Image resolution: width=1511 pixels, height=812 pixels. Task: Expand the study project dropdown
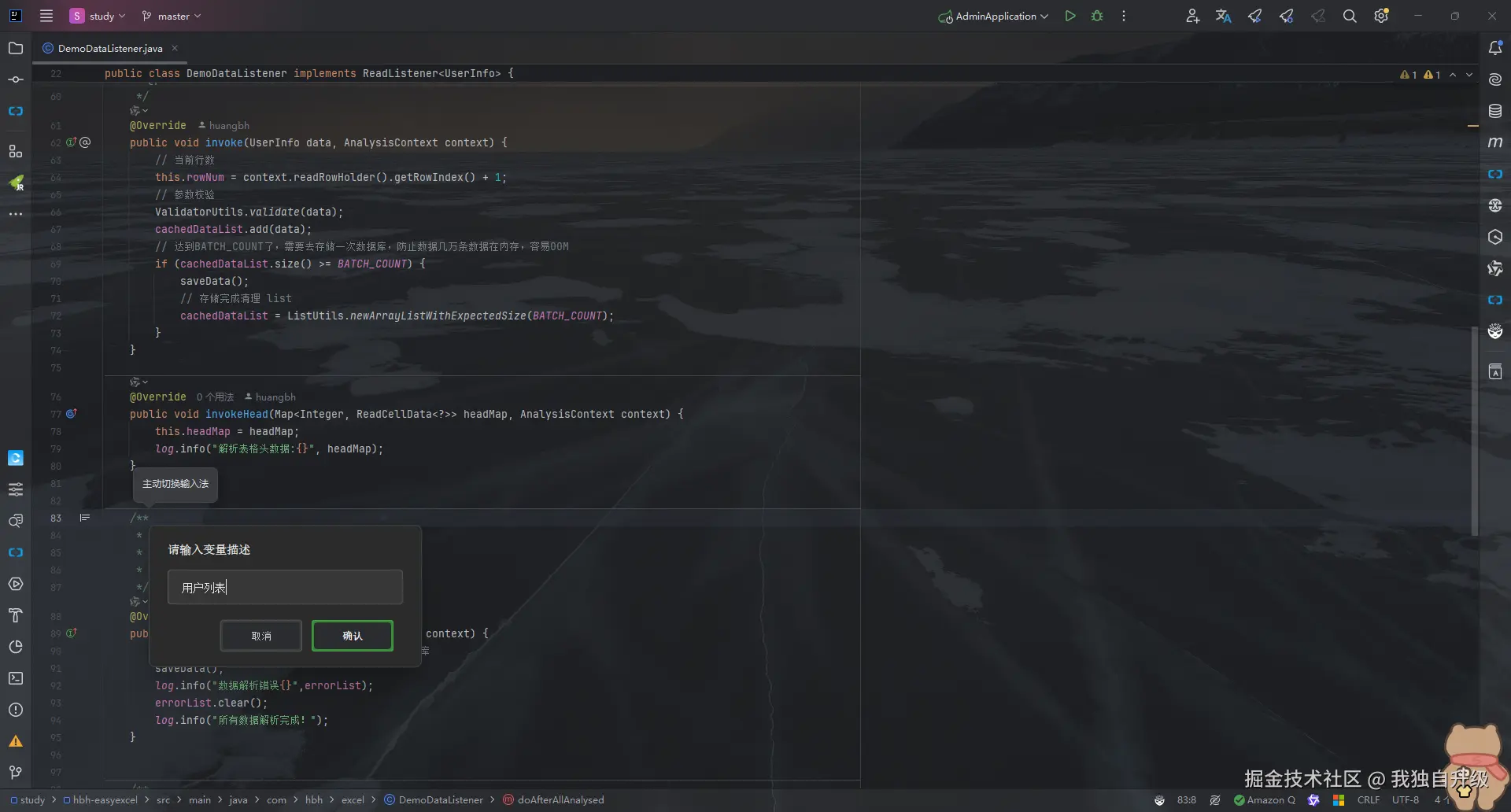coord(98,16)
